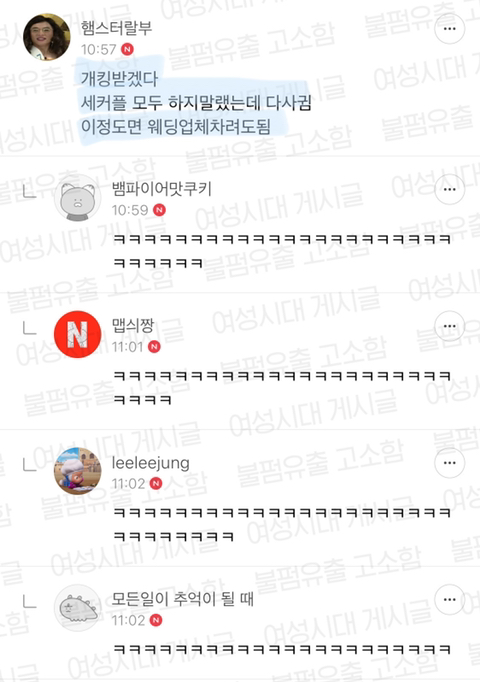This screenshot has height=682, width=480.
Task: Click the red N badge beside 10:57
Action: tap(127, 50)
